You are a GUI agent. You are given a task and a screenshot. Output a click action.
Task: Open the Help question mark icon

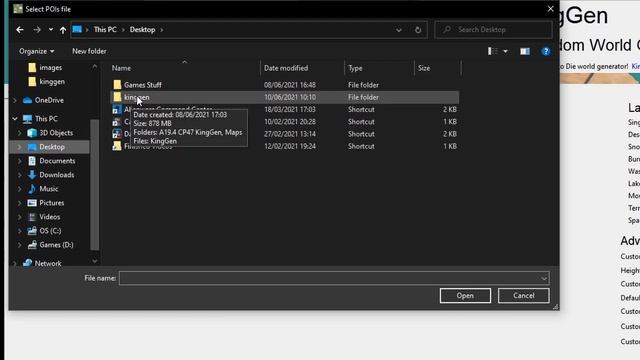pyautogui.click(x=546, y=51)
